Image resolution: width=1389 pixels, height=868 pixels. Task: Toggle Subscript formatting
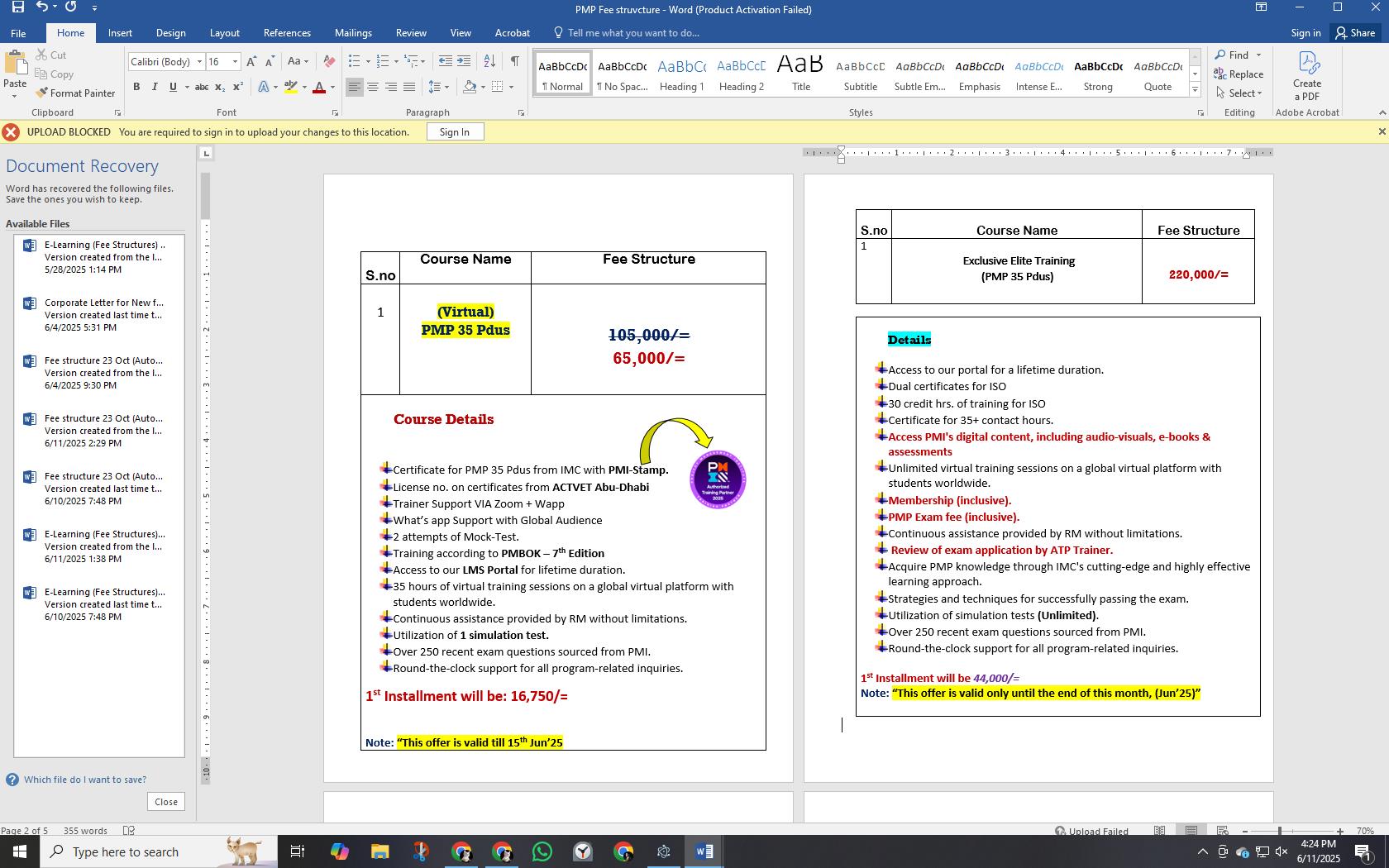pyautogui.click(x=219, y=87)
